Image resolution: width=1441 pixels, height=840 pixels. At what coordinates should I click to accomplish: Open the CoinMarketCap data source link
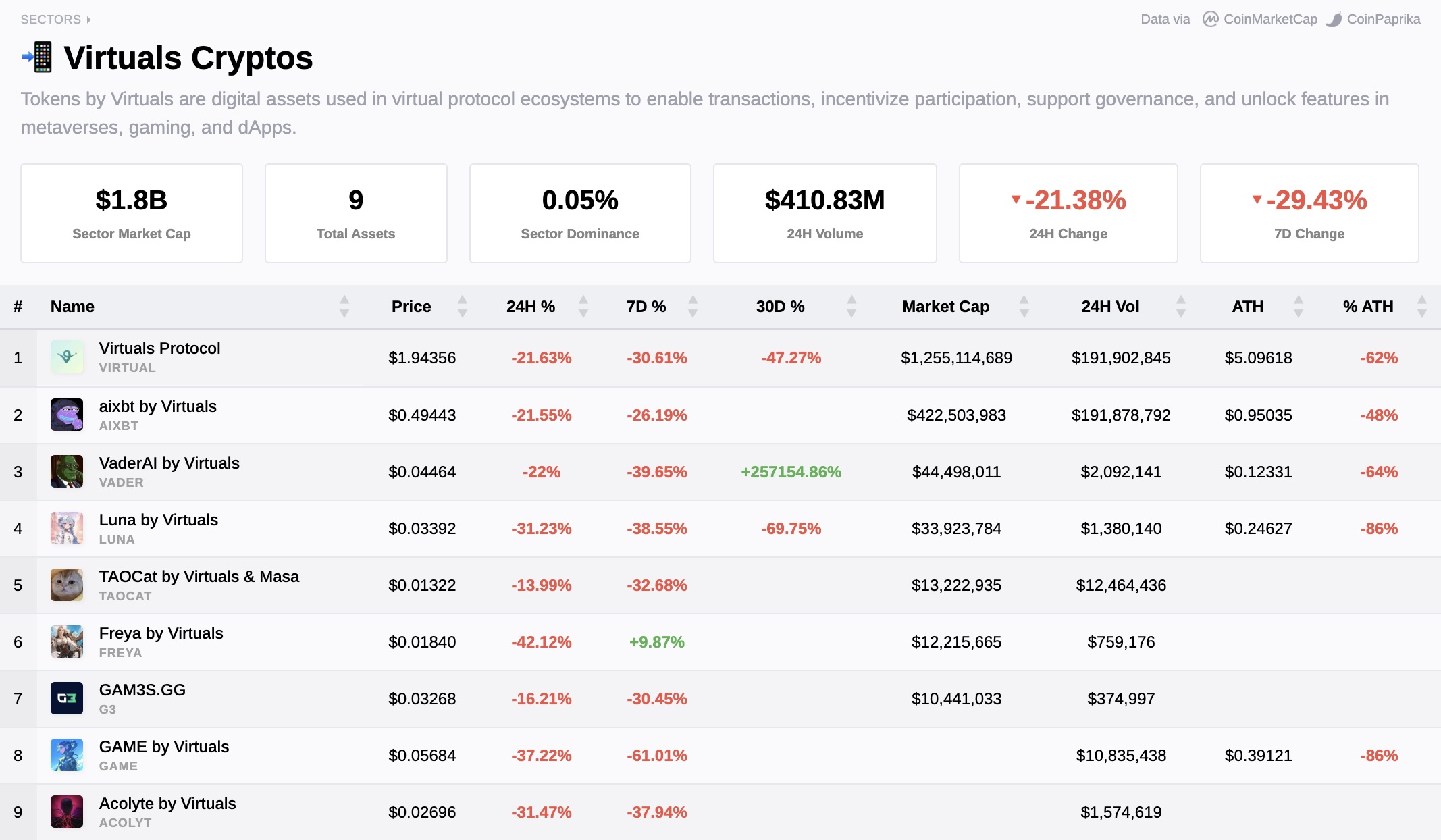coord(1260,19)
